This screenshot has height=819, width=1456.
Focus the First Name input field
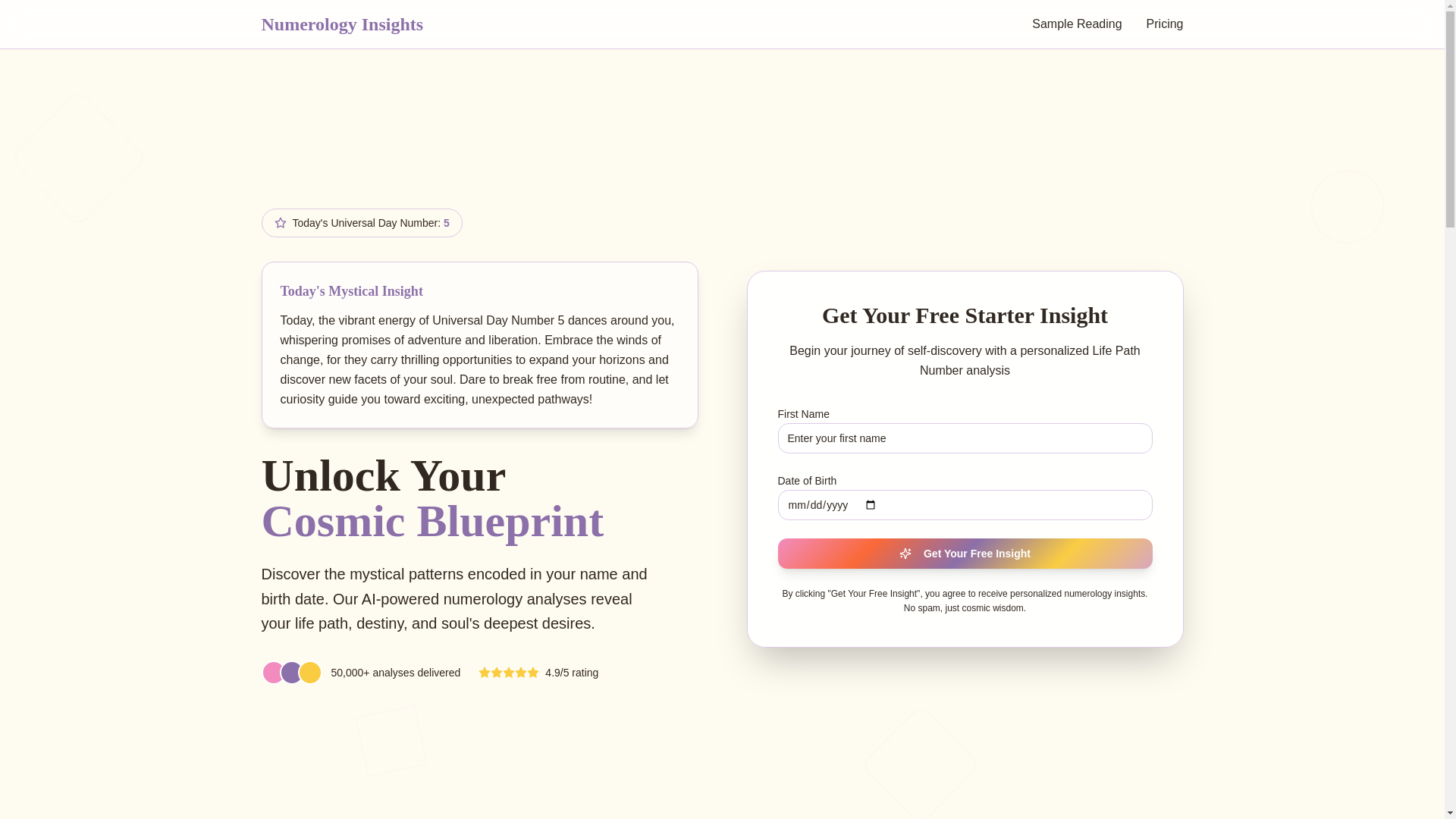coord(965,438)
